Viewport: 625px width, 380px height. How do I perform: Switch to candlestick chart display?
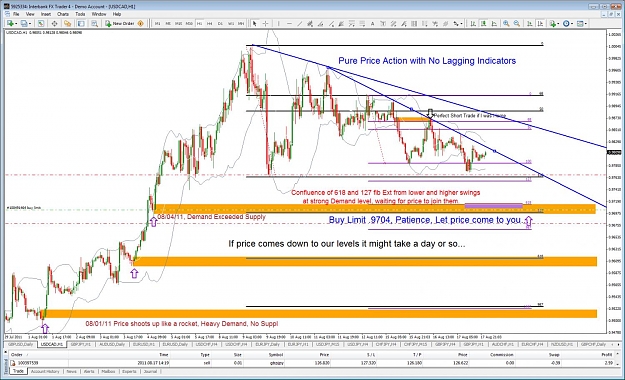click(483, 24)
